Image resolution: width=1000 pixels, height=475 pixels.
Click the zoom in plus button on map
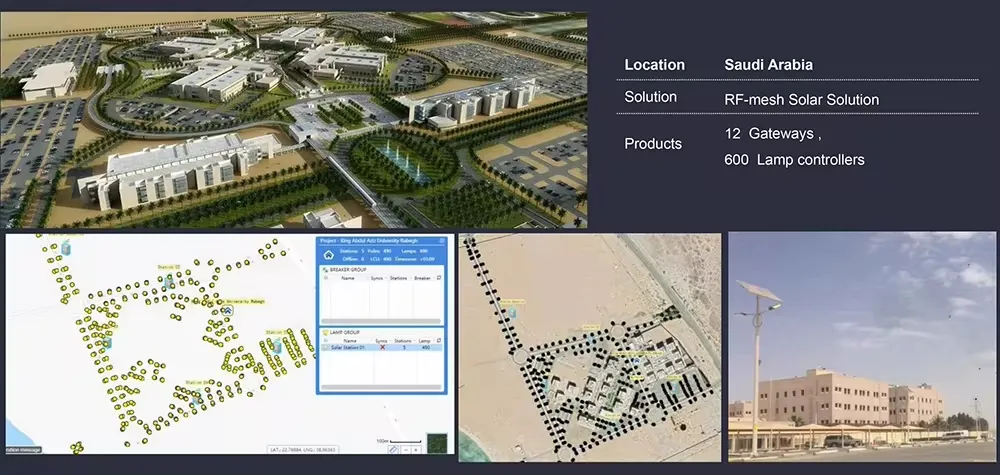(x=415, y=449)
